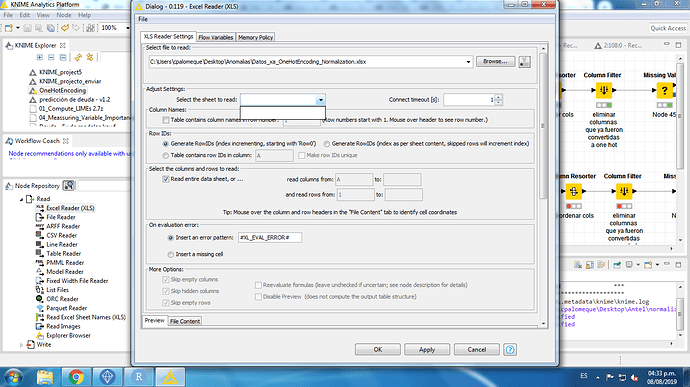The width and height of the screenshot is (690, 387).
Task: Open the KNIME View menu
Action: coord(43,15)
